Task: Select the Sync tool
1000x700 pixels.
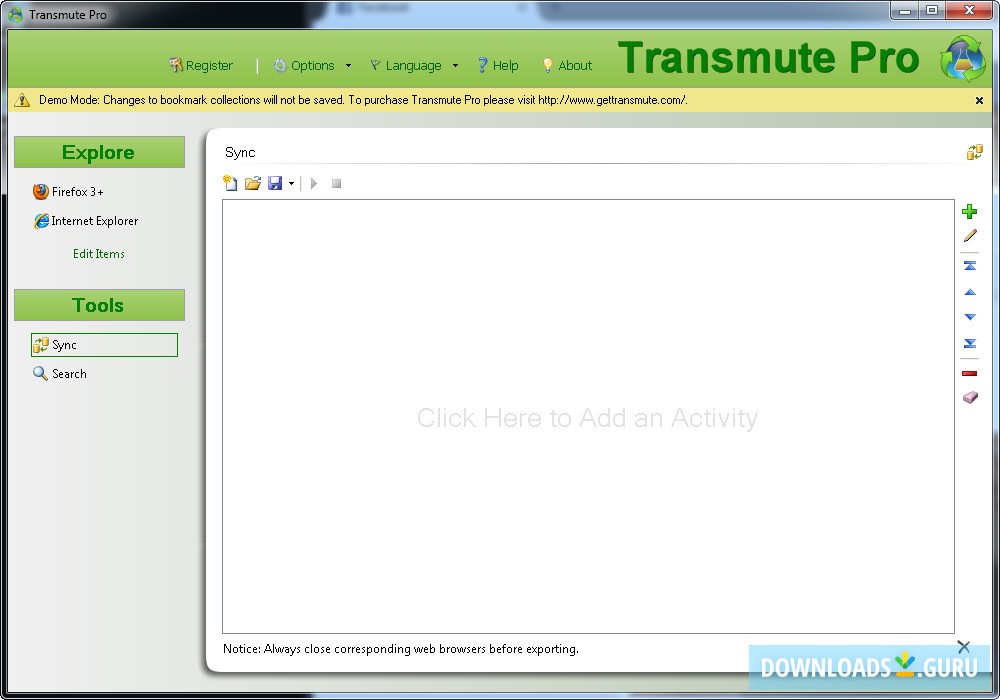Action: coord(104,345)
